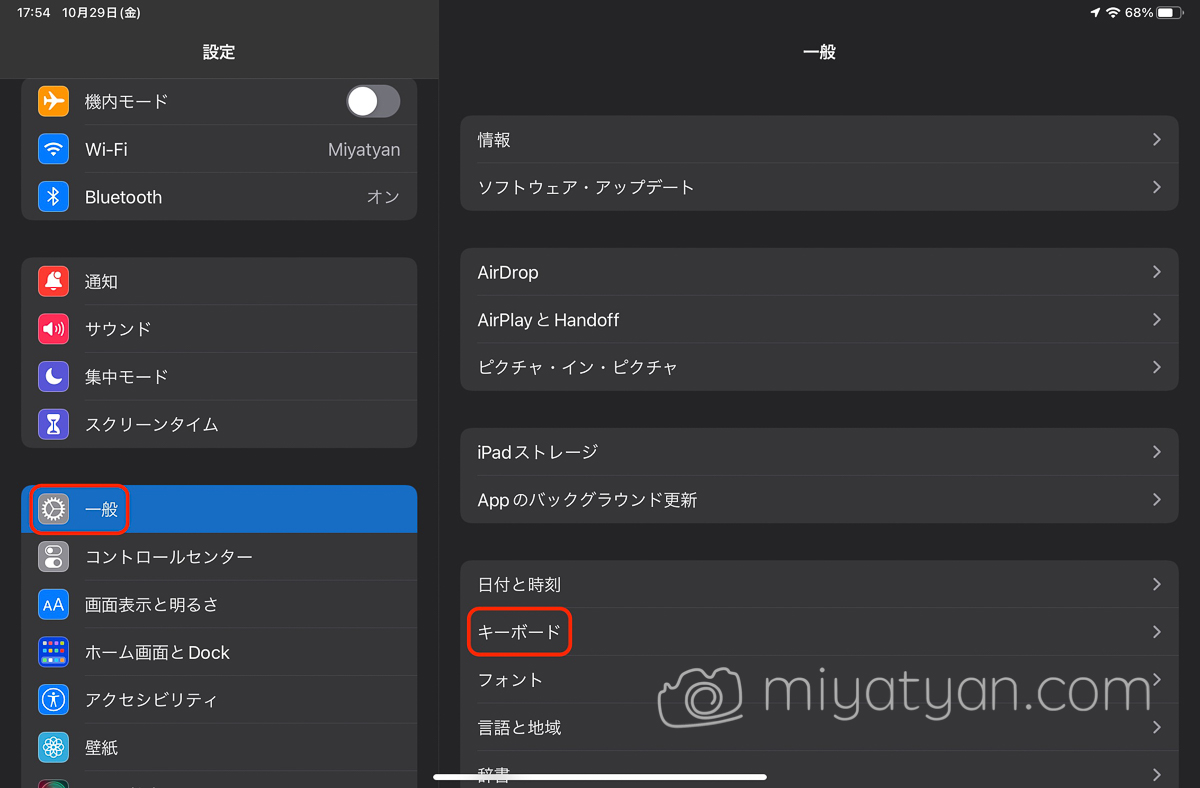The image size is (1200, 788).
Task: Expand キーボード settings chevron
Action: pos(1157,632)
